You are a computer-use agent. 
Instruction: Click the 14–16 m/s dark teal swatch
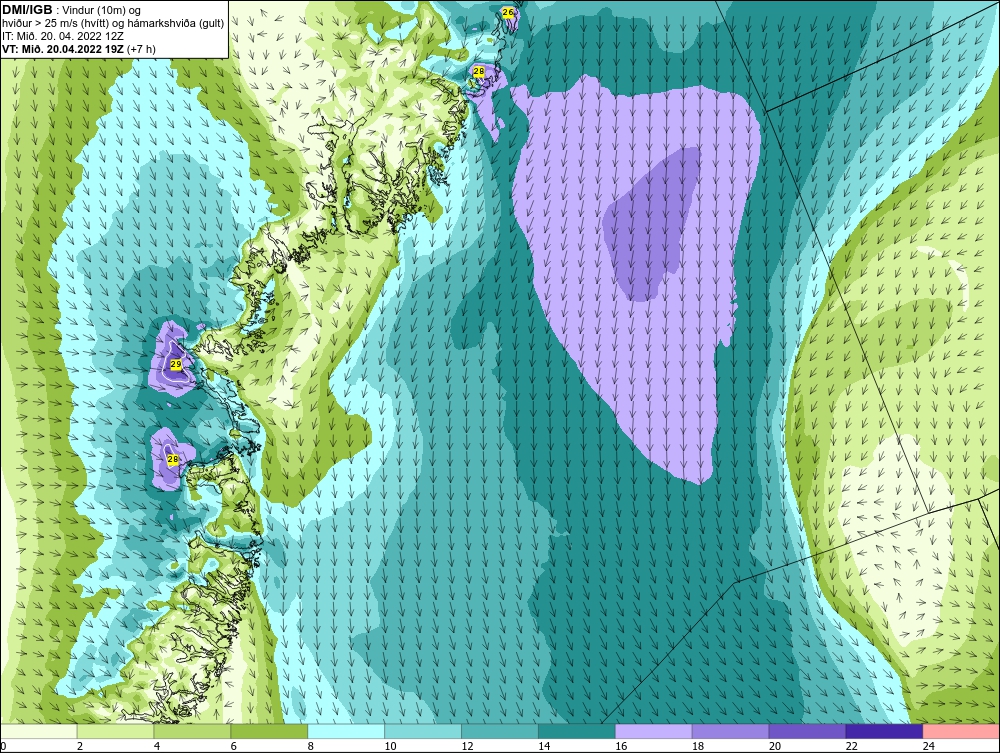tap(577, 731)
